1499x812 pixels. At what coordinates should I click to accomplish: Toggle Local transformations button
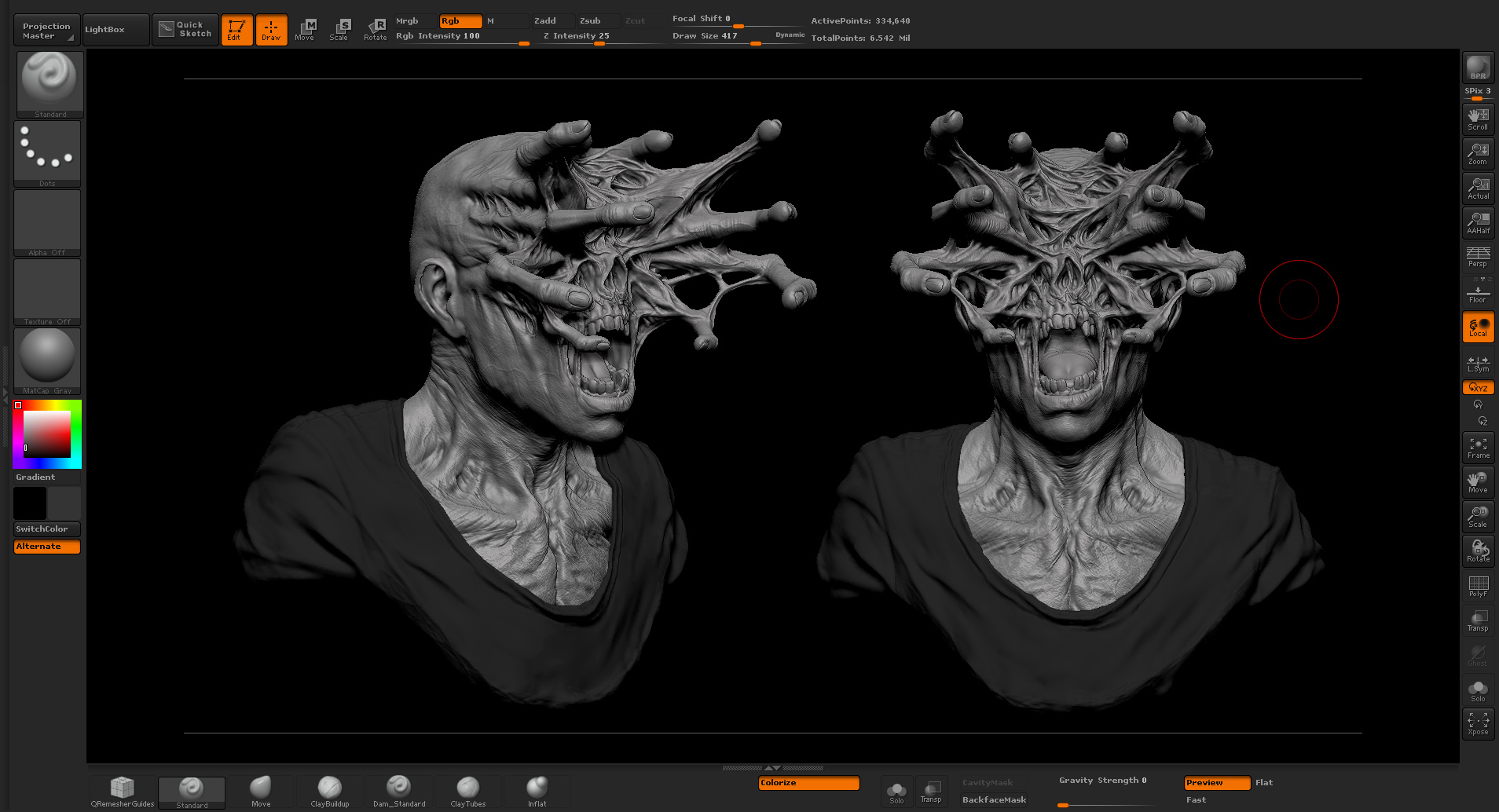[1478, 327]
